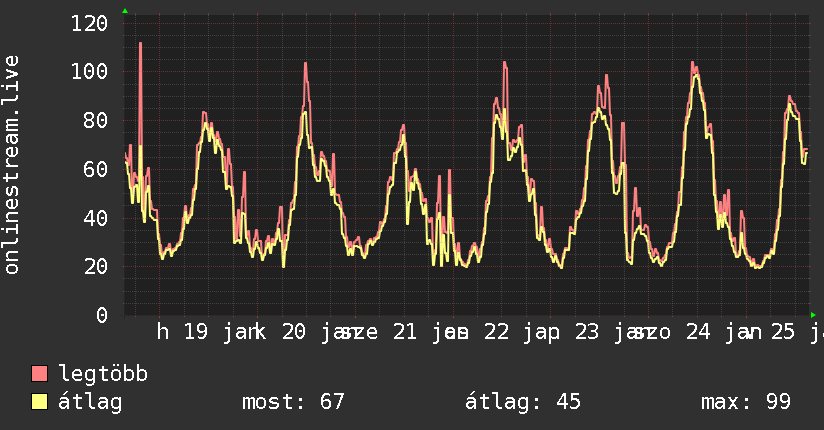
Task: Click the yellow átlag legend swatch
Action: tap(39, 401)
